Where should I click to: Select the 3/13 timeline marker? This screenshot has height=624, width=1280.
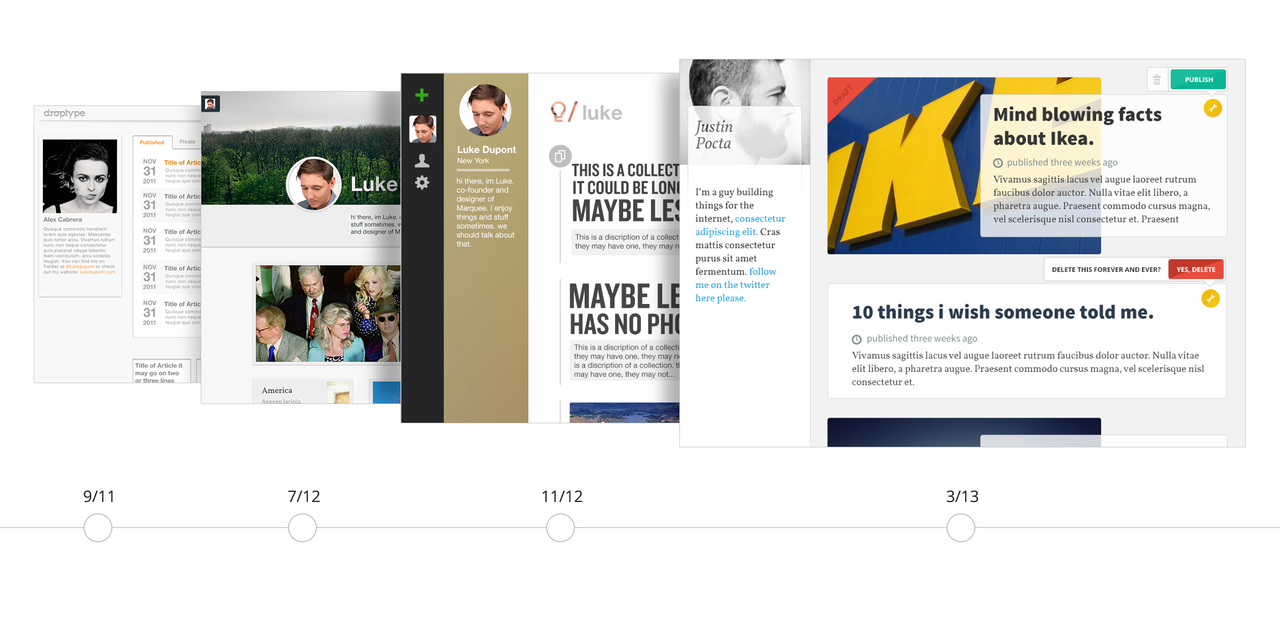(961, 528)
